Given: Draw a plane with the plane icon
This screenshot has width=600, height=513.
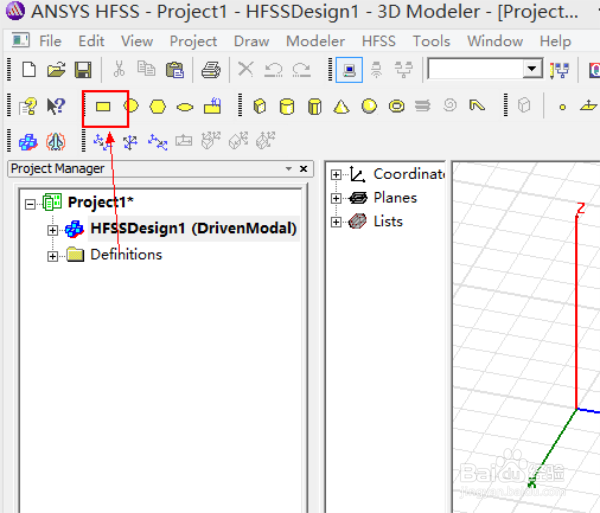Looking at the screenshot, I should click(588, 105).
